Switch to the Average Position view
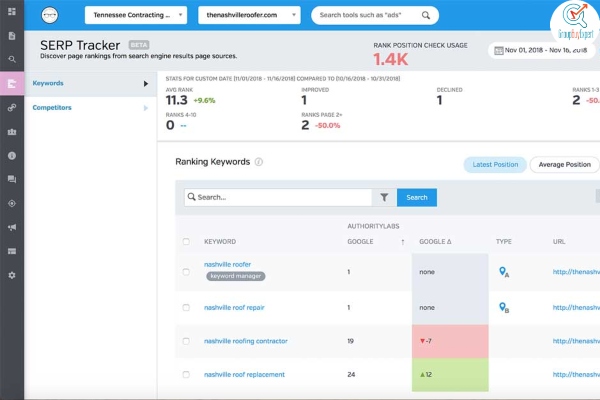This screenshot has width=600, height=400. click(x=563, y=164)
